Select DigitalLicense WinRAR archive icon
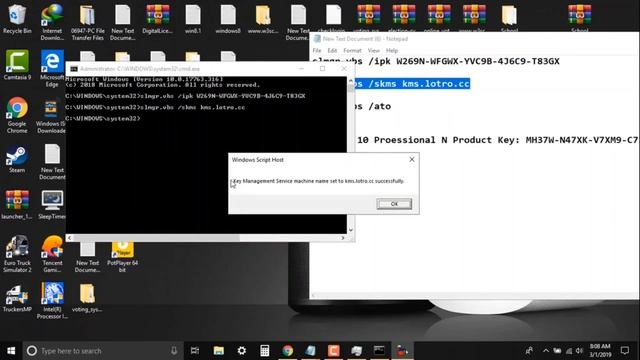 coord(158,19)
